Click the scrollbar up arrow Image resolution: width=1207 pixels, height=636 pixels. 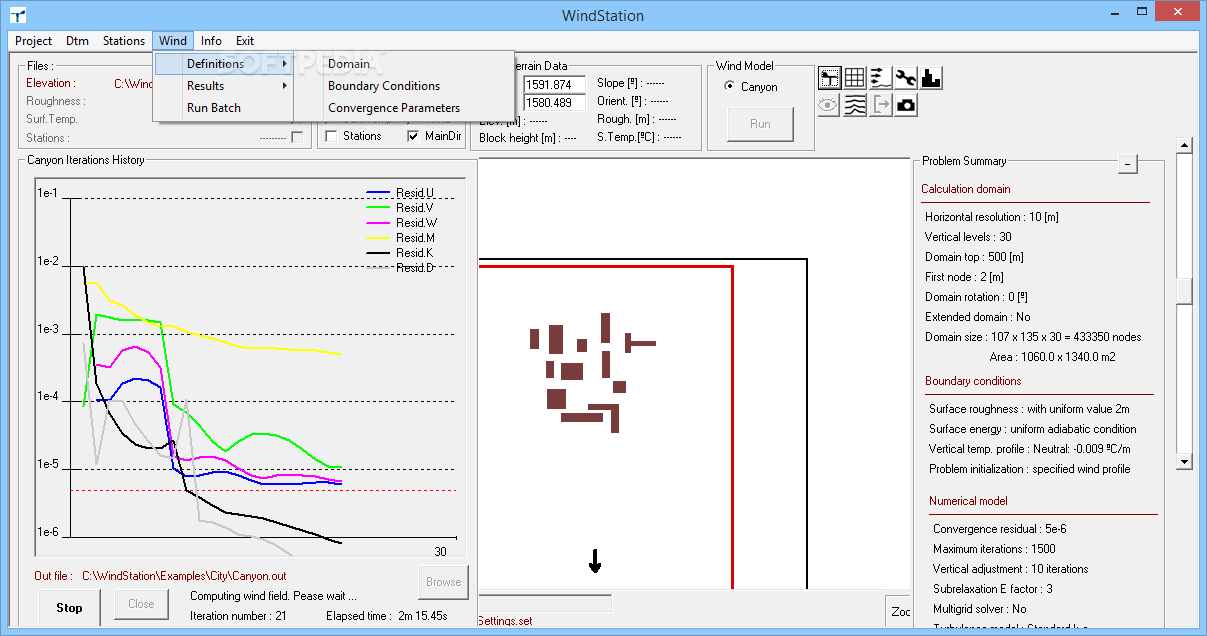pos(1185,145)
